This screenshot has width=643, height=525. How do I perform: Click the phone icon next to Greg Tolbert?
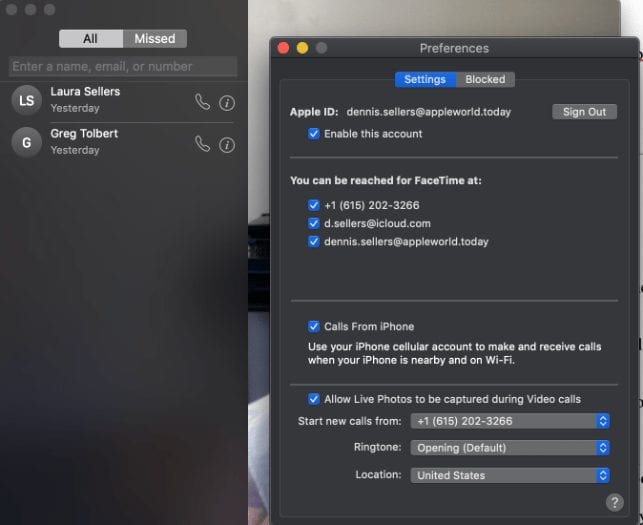(202, 144)
